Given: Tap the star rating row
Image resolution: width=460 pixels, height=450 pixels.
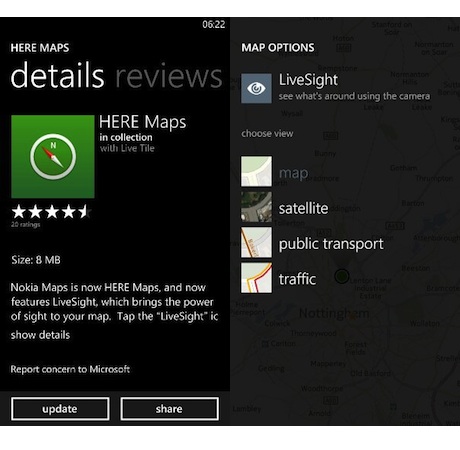Looking at the screenshot, I should point(51,212).
